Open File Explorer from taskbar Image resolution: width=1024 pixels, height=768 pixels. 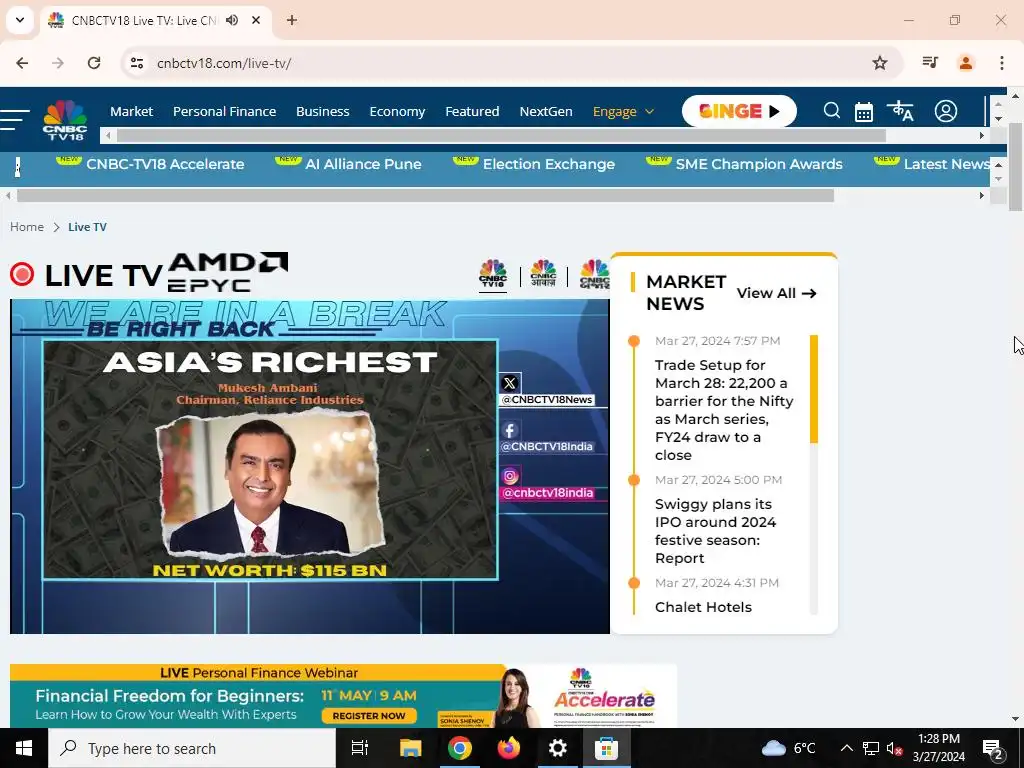tap(411, 748)
